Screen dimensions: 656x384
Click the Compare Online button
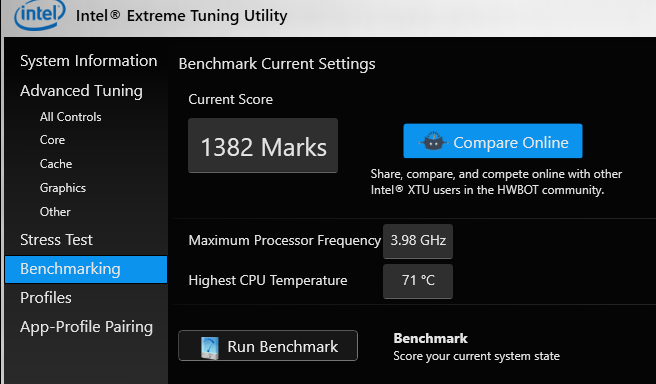[x=493, y=141]
